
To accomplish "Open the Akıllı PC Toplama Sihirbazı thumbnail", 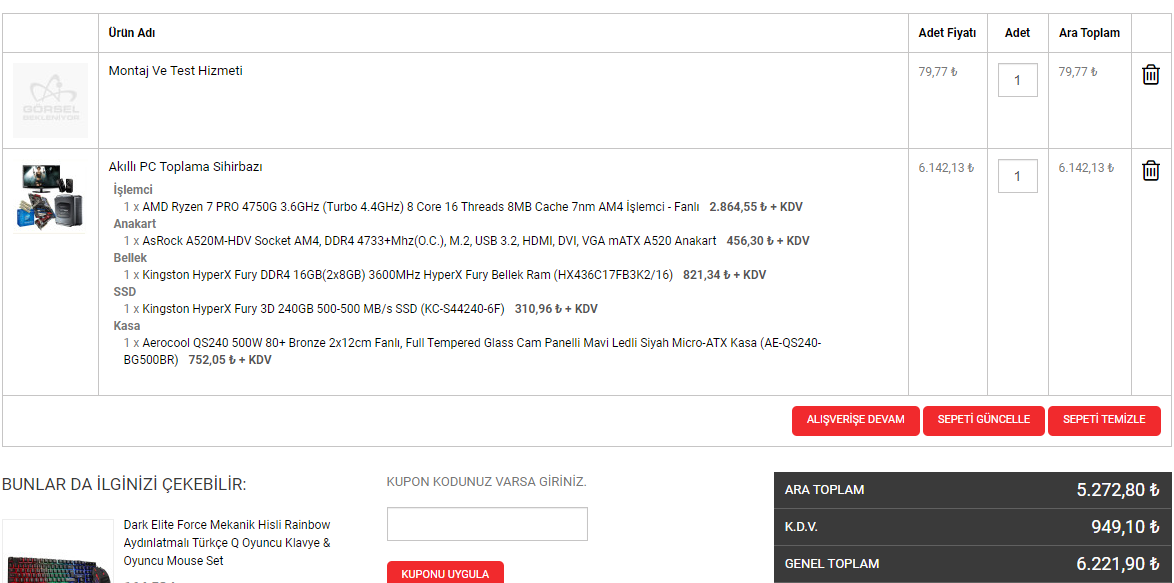I will point(50,196).
